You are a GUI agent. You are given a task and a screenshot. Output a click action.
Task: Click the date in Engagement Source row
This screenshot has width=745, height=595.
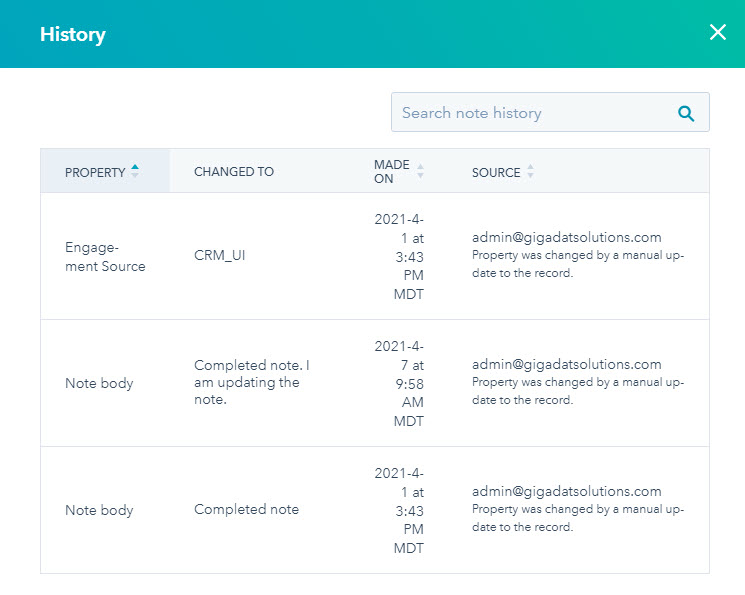click(x=399, y=257)
